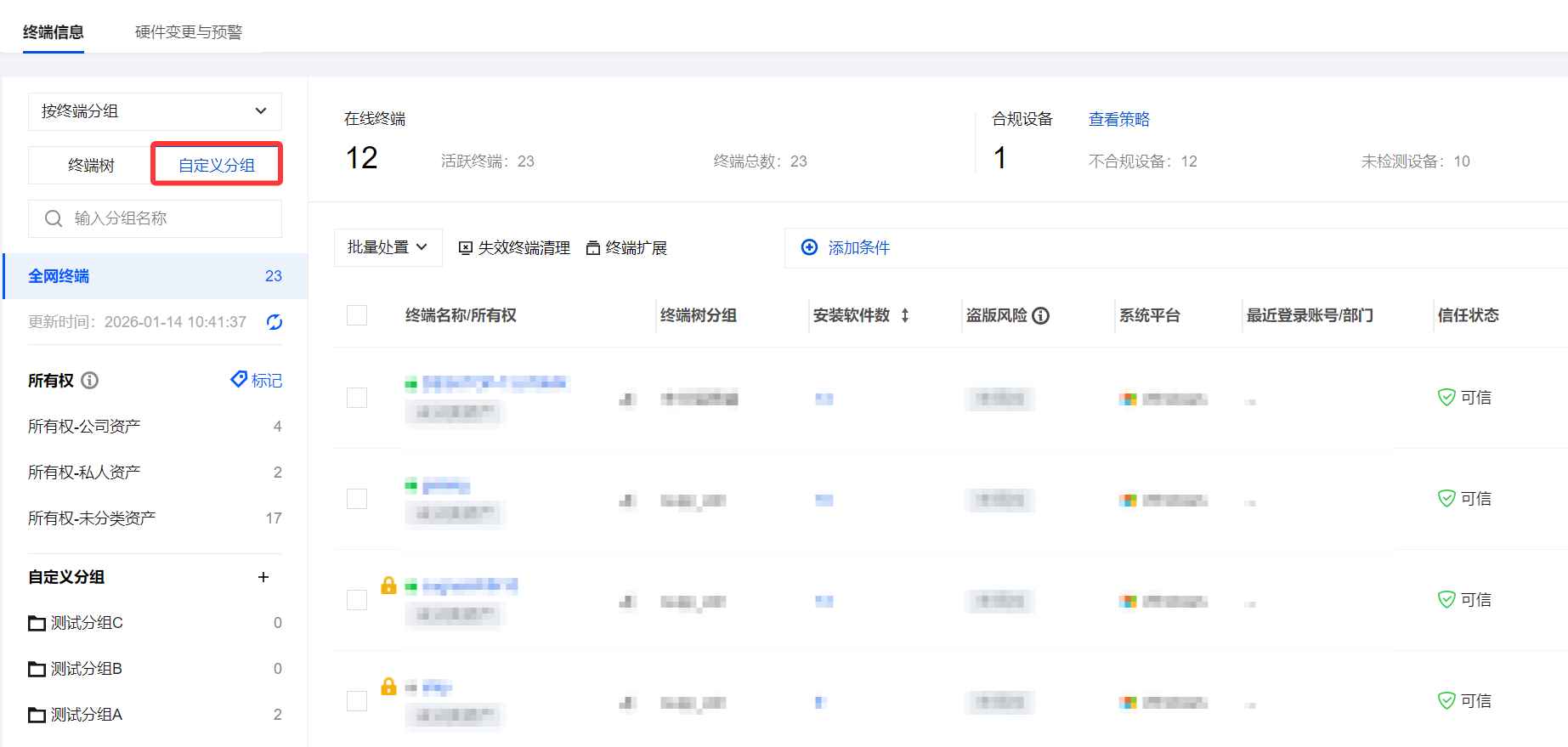The image size is (1568, 747).
Task: Check the first terminal row checkbox
Action: coord(357,398)
